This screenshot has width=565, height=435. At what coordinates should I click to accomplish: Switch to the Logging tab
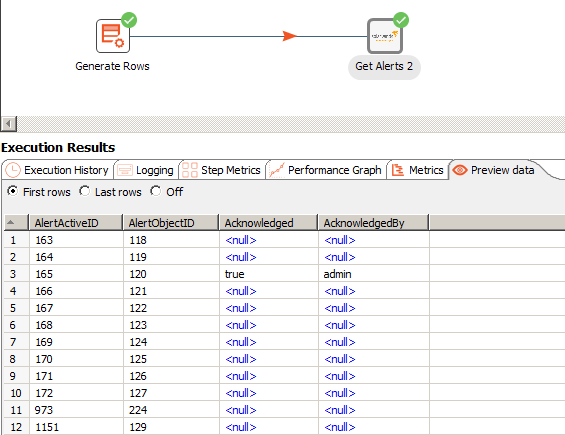point(146,170)
